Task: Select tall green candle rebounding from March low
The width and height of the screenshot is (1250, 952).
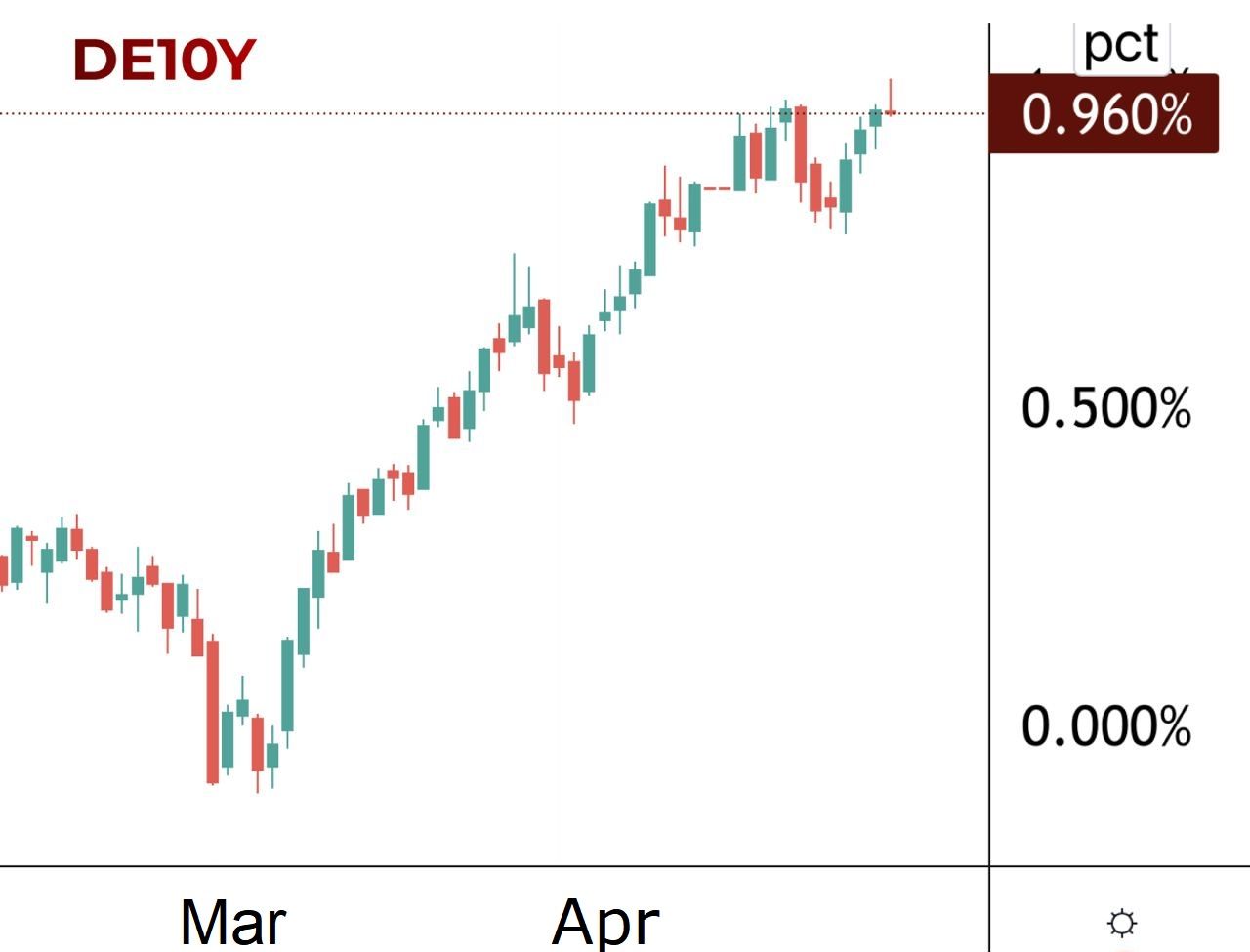Action: pos(287,683)
